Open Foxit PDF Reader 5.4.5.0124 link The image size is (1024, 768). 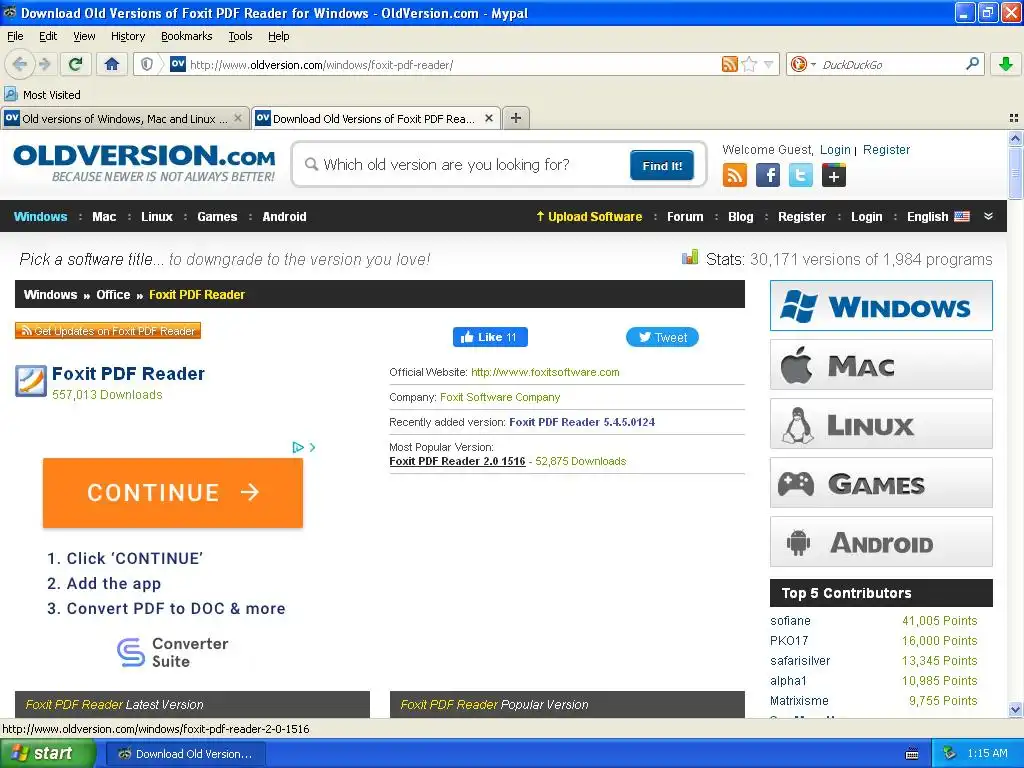582,422
